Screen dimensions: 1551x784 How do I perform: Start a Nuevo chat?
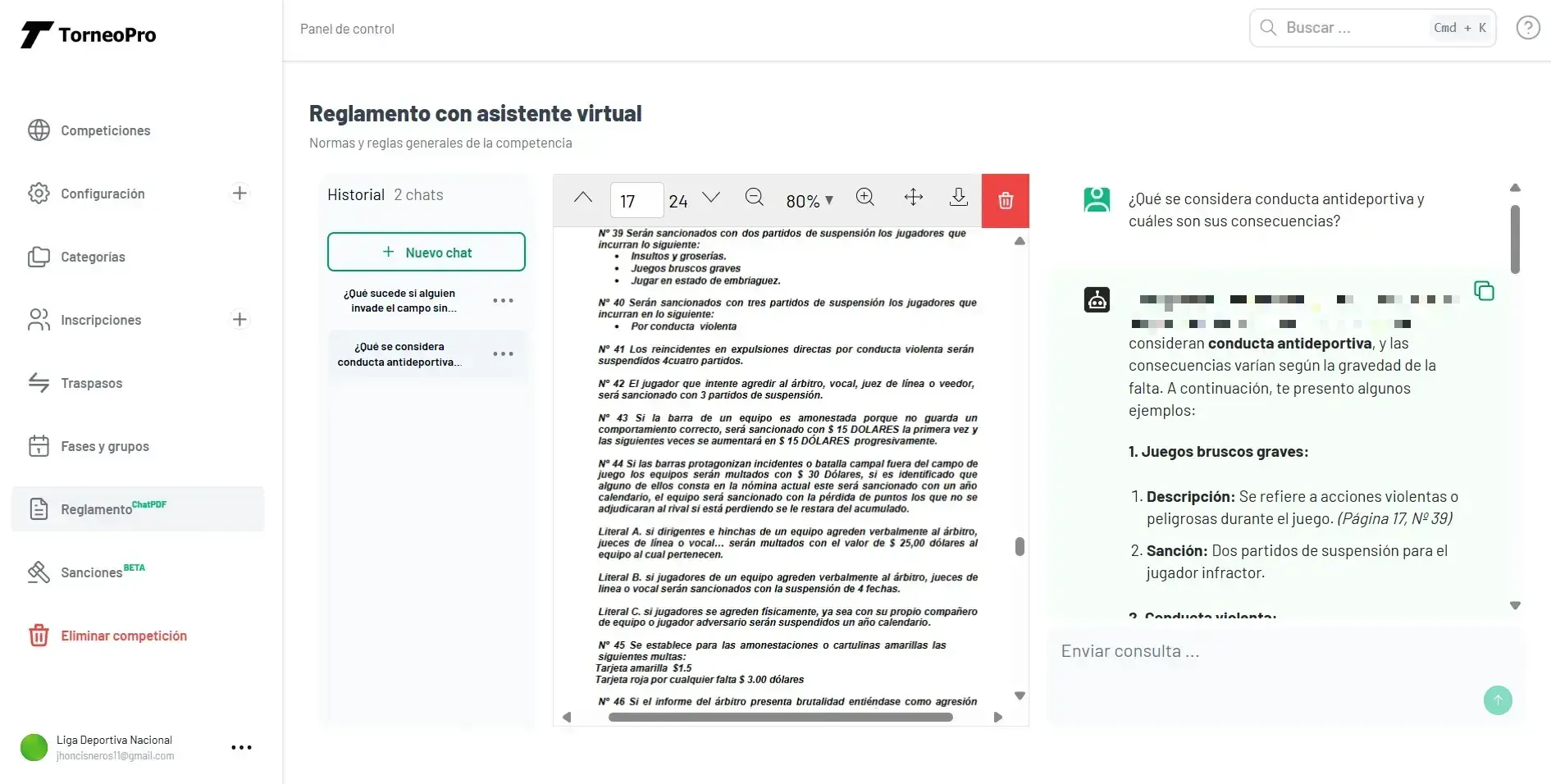pos(427,252)
